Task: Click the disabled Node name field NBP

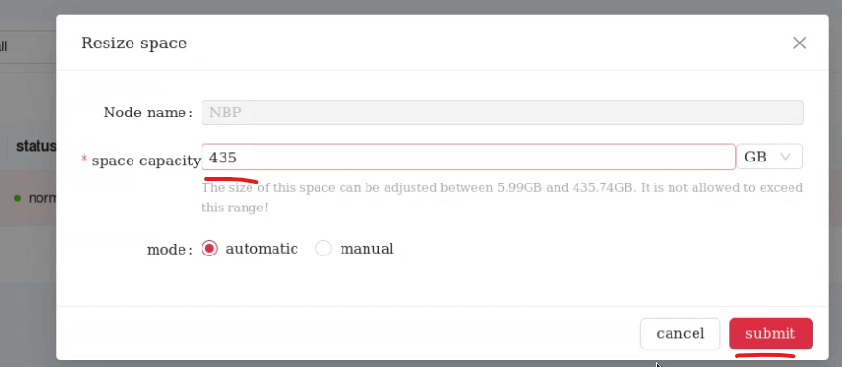Action: coord(503,112)
